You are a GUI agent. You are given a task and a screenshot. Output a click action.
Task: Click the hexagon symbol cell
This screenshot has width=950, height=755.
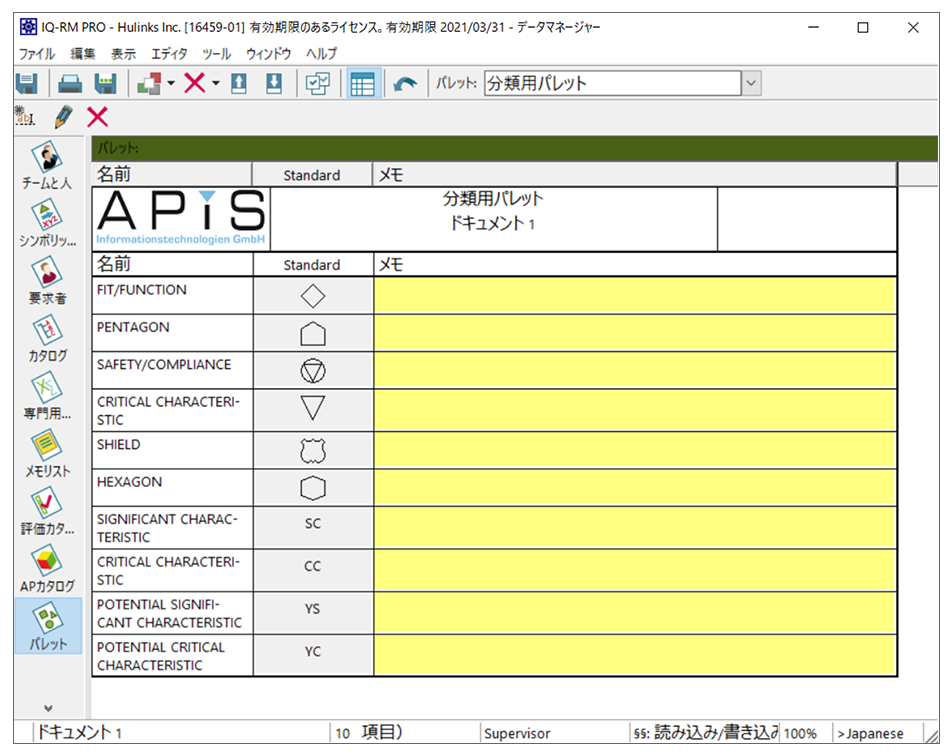(313, 488)
